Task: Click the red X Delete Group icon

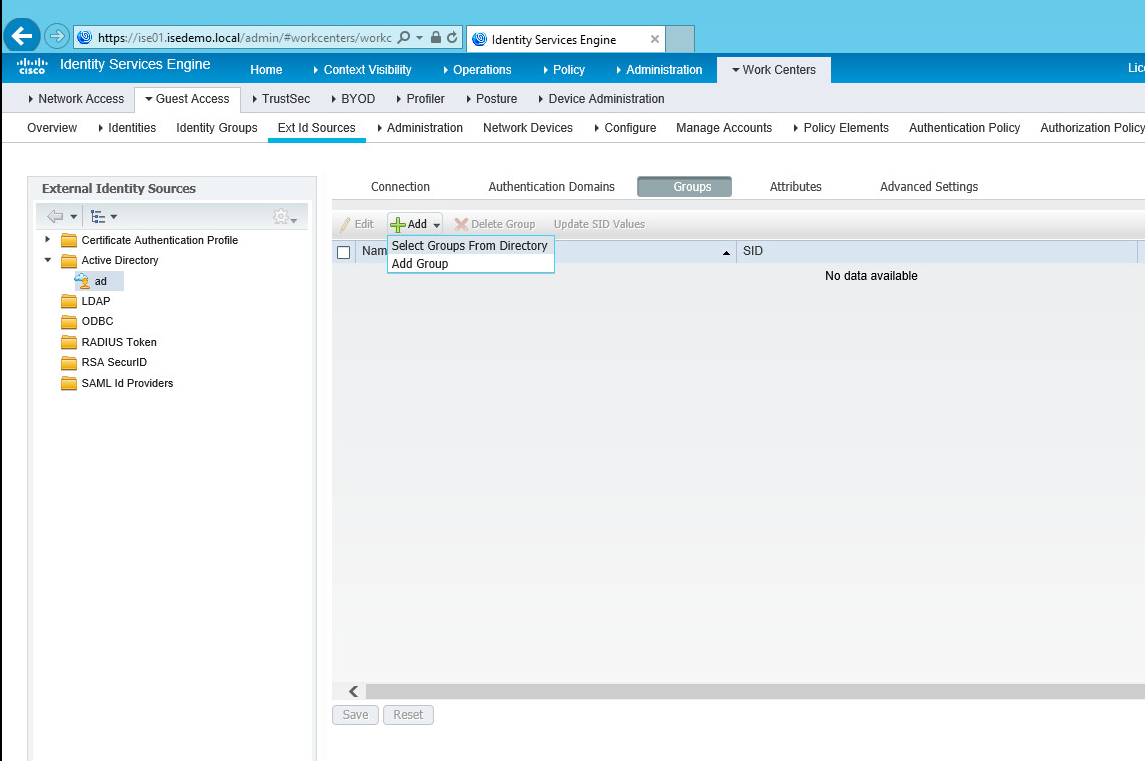Action: (x=461, y=224)
